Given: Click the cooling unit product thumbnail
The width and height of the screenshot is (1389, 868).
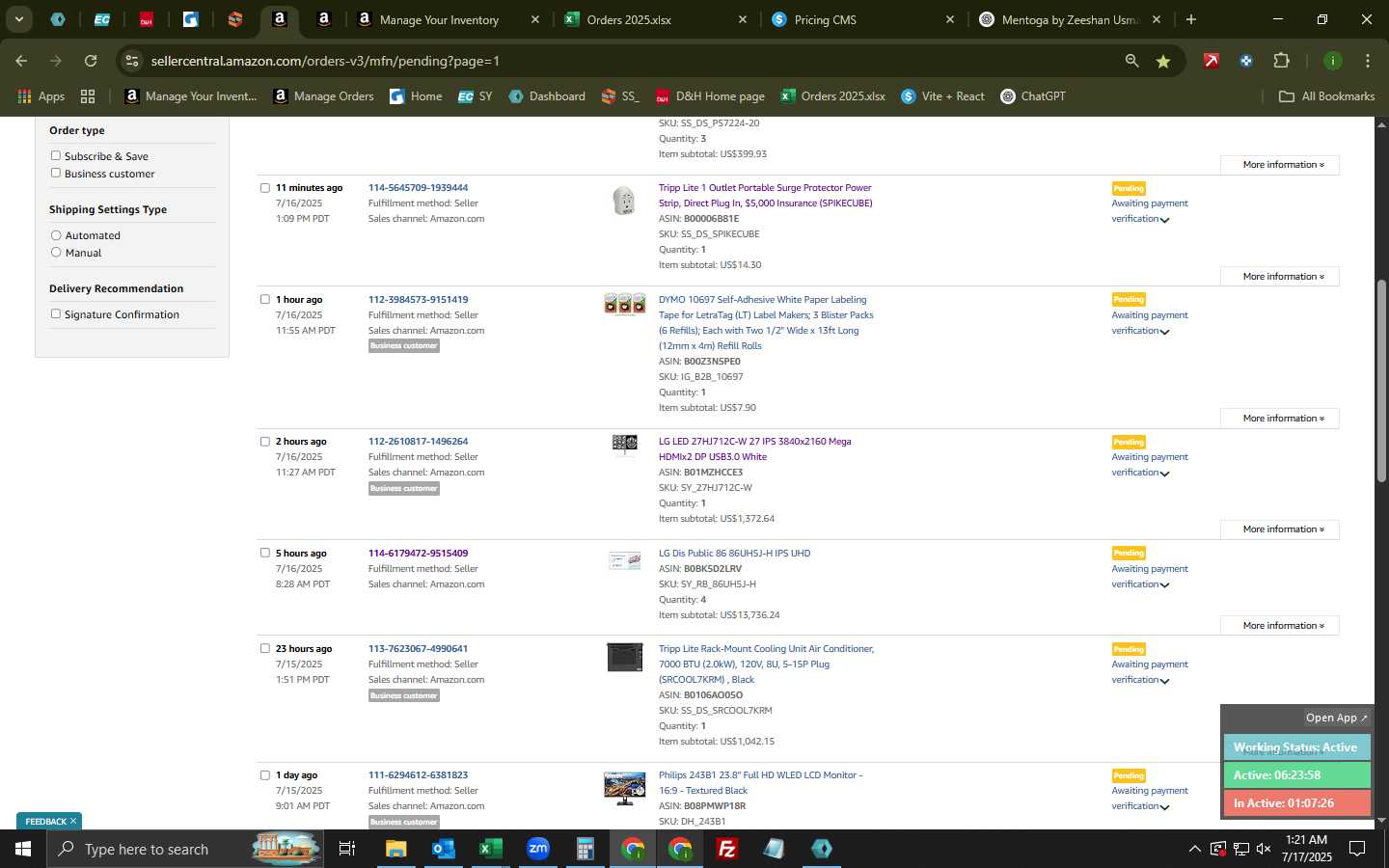Looking at the screenshot, I should pyautogui.click(x=624, y=657).
